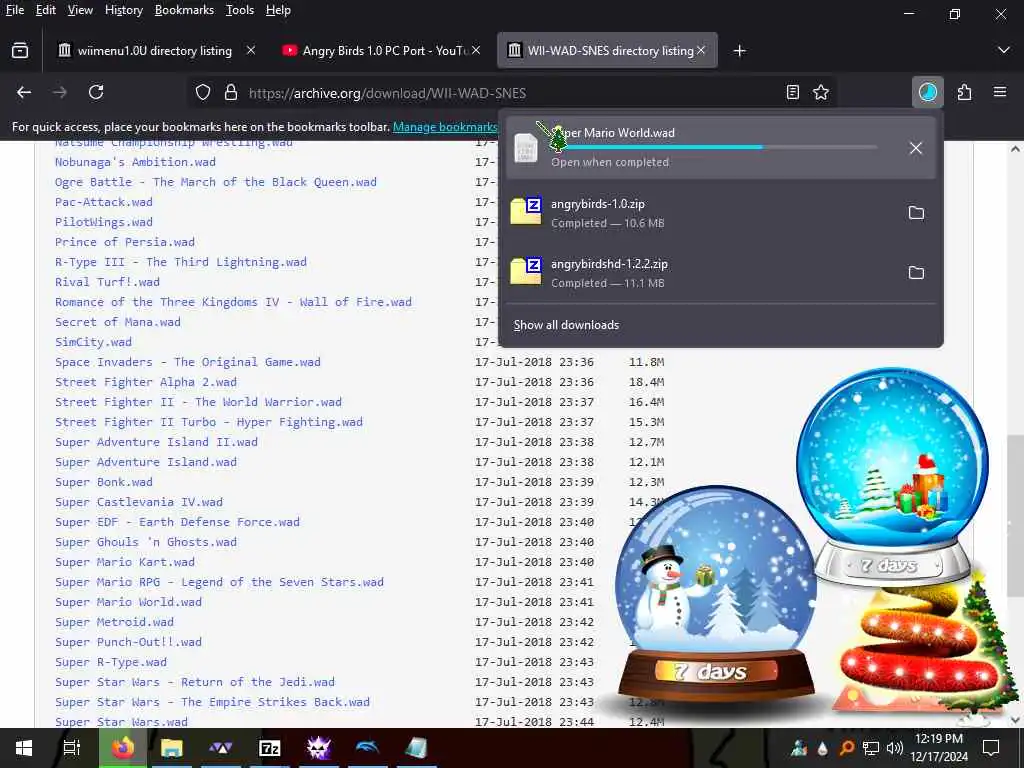The height and width of the screenshot is (768, 1024).
Task: Open Super Metroid.wad link
Action: pyautogui.click(x=114, y=622)
